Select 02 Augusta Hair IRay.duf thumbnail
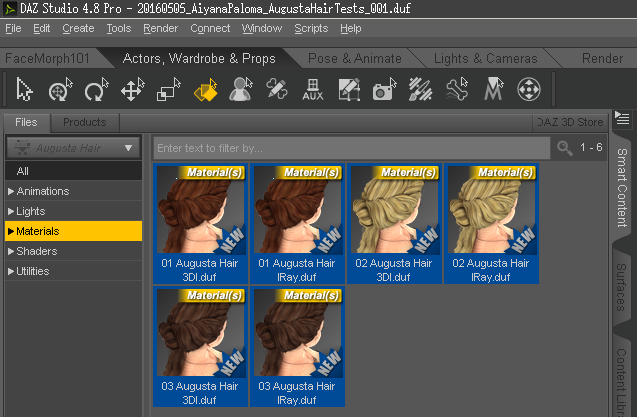Image resolution: width=637 pixels, height=417 pixels. point(491,224)
